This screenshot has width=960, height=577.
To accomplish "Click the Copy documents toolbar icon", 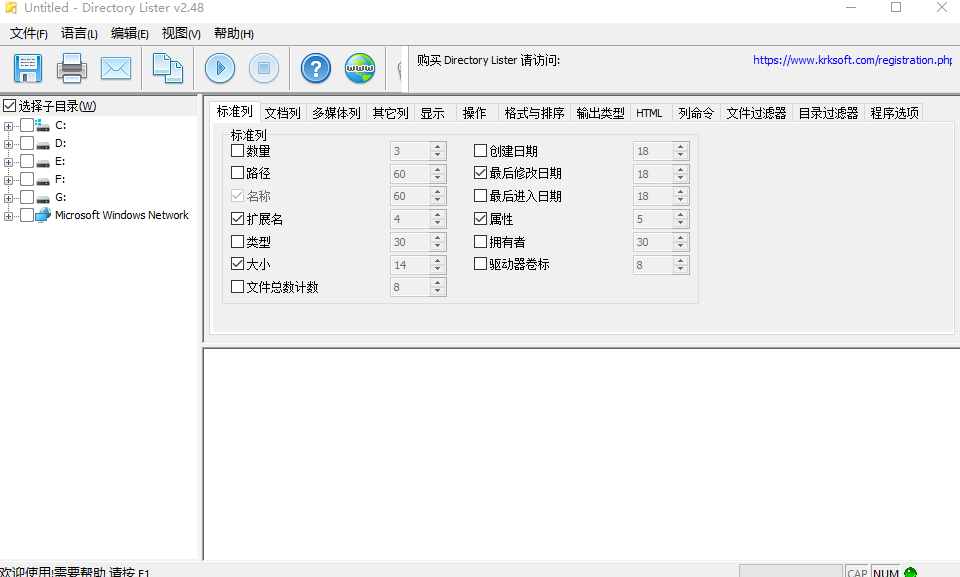I will tap(168, 68).
